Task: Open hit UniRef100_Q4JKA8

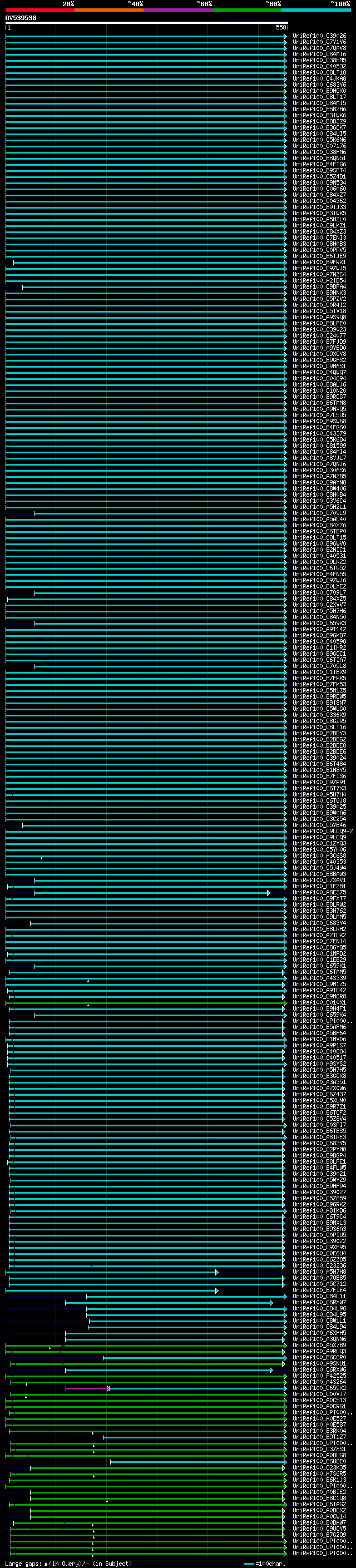Action: click(x=319, y=78)
